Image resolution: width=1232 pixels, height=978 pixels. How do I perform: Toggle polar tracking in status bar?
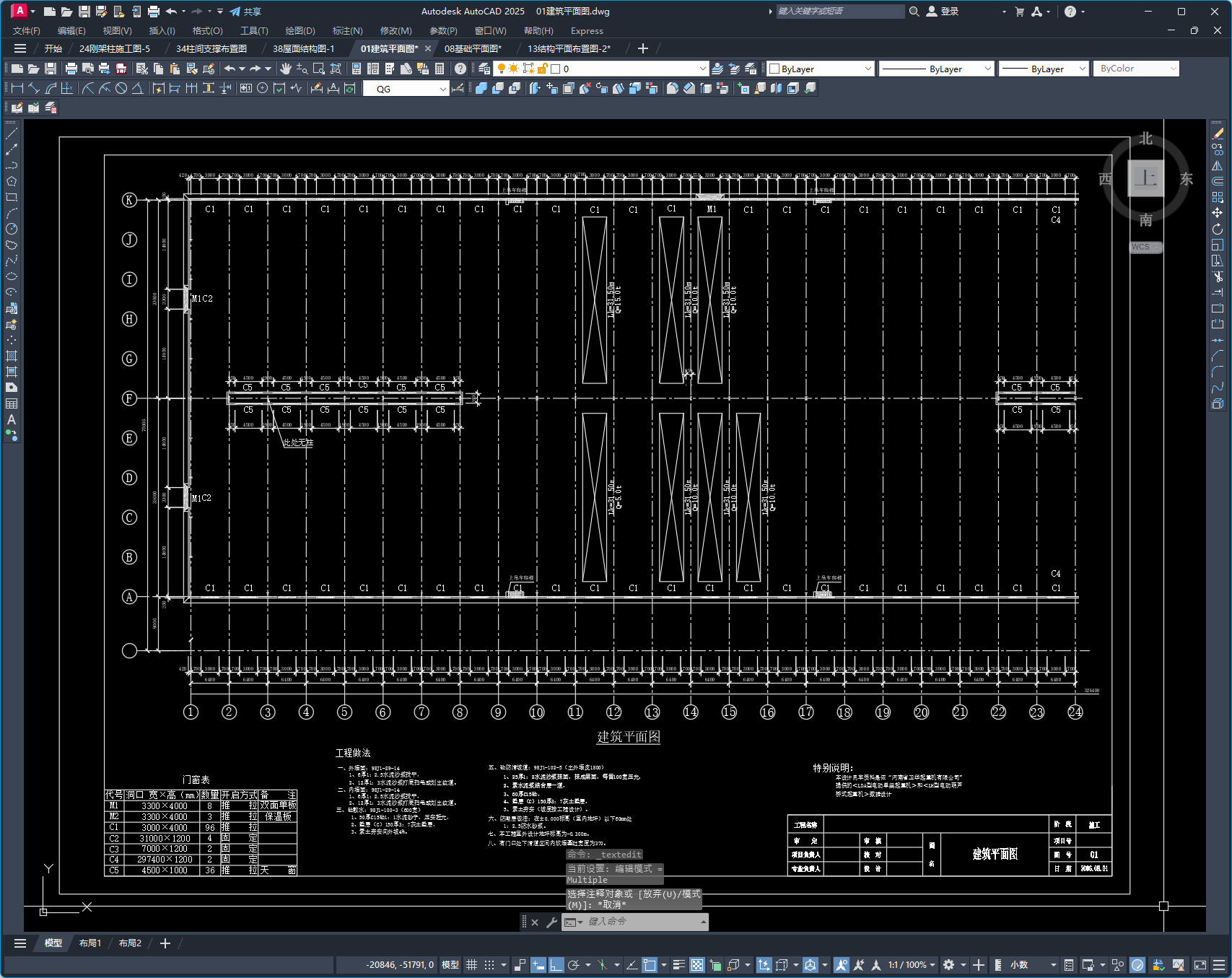tap(575, 965)
